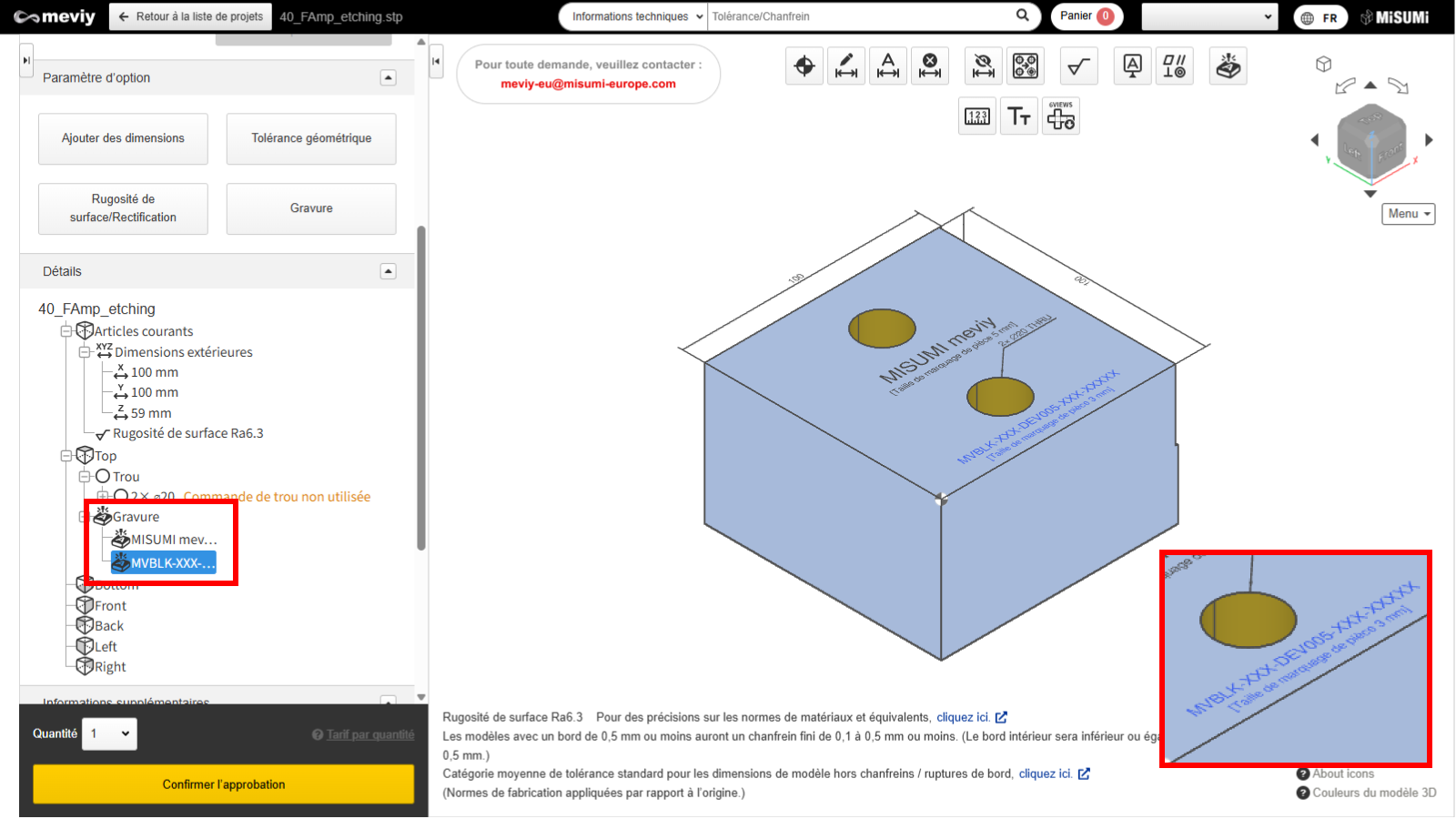Click the 6VIEWS download icon
The image size is (1456, 819).
(1060, 116)
